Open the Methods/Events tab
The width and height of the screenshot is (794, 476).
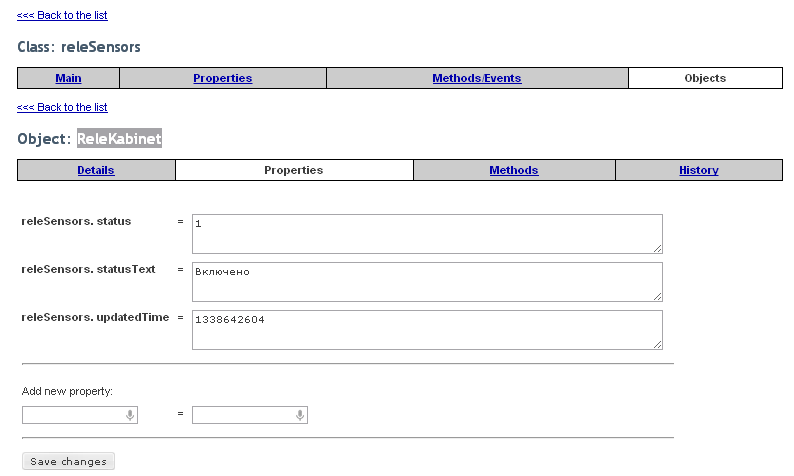477,78
